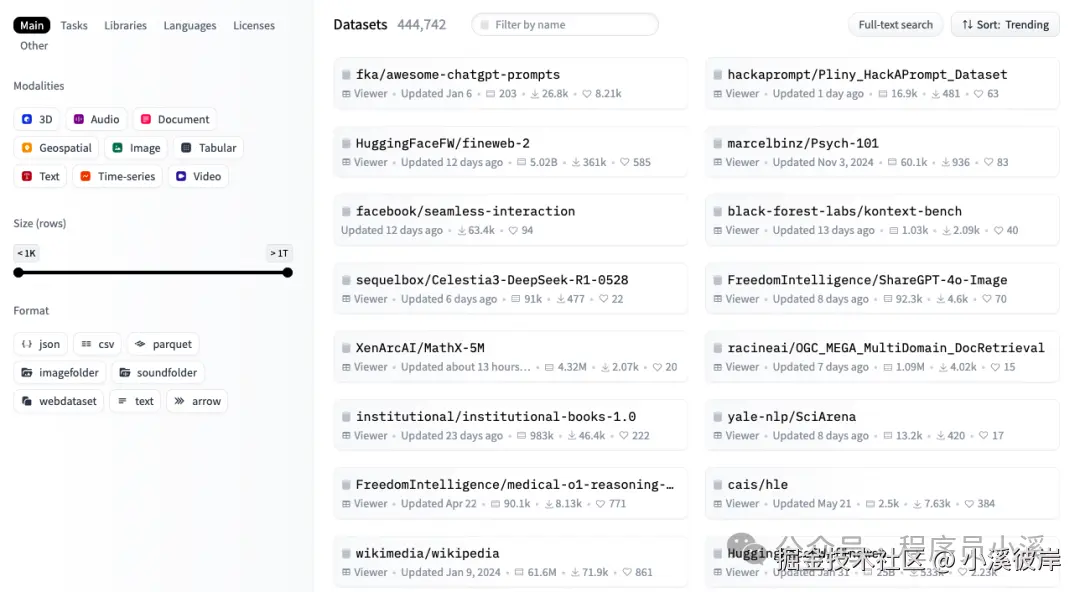Screen dimensions: 1080x592
Task: Open the Sort: Trending dropdown
Action: (1005, 25)
